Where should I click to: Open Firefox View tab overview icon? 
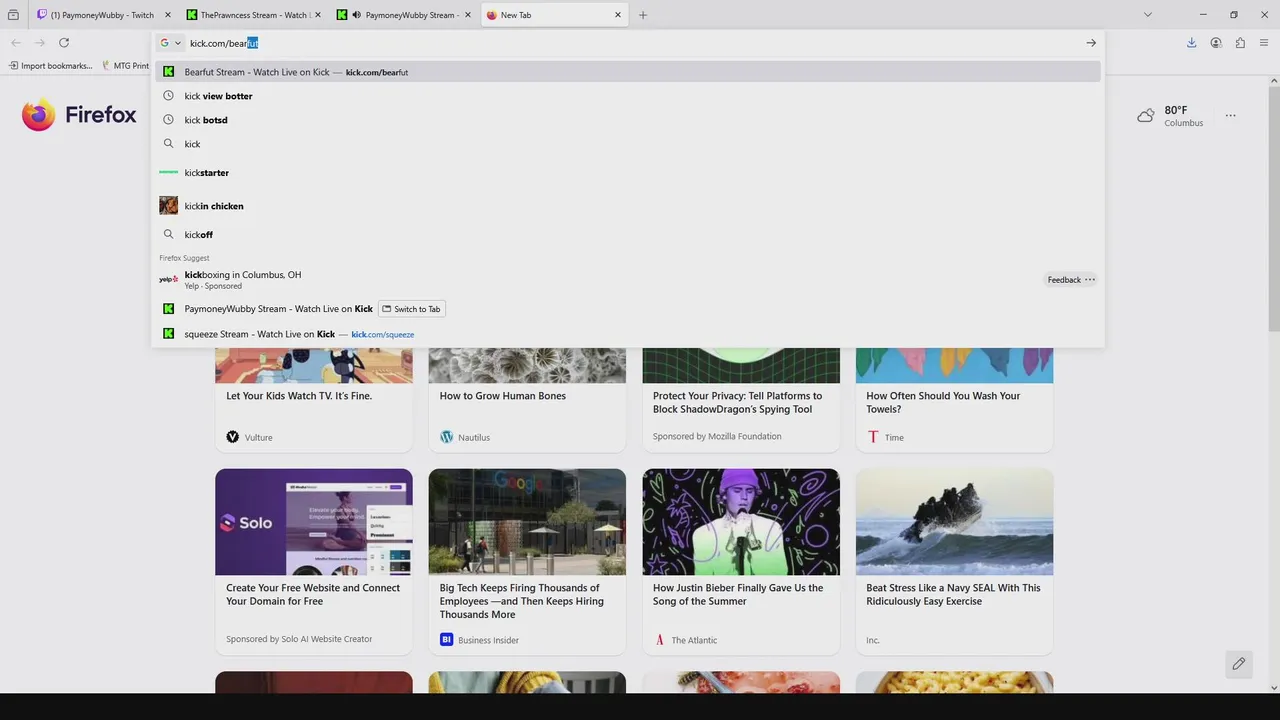(13, 15)
